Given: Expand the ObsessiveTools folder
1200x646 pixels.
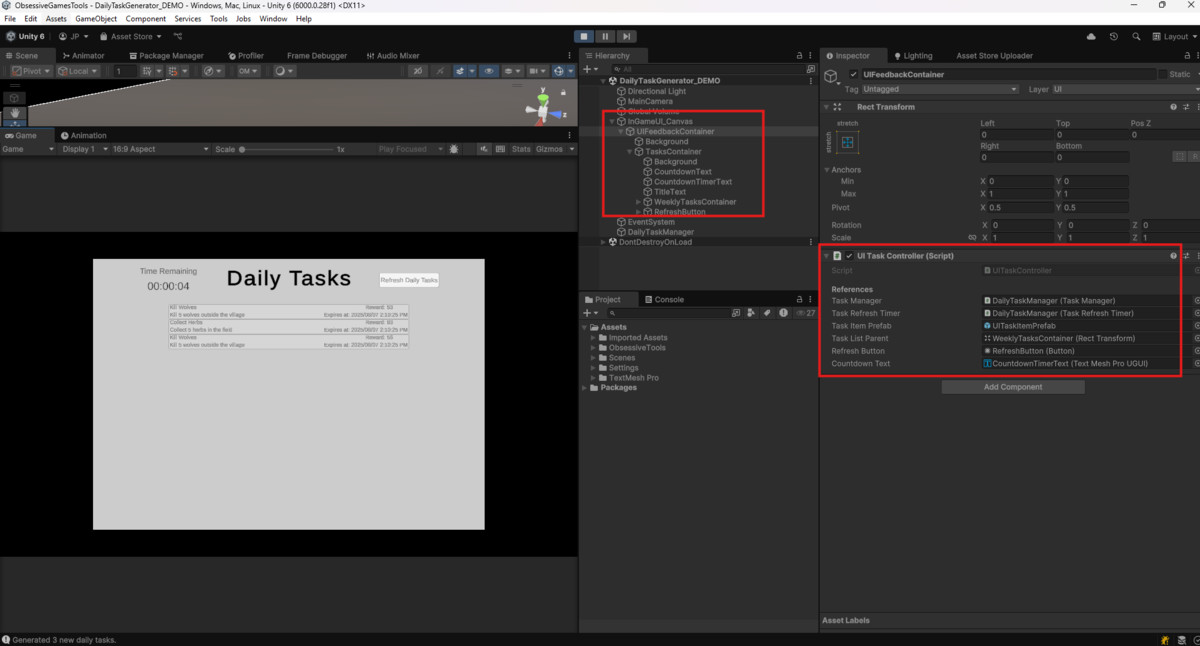Looking at the screenshot, I should [x=593, y=348].
